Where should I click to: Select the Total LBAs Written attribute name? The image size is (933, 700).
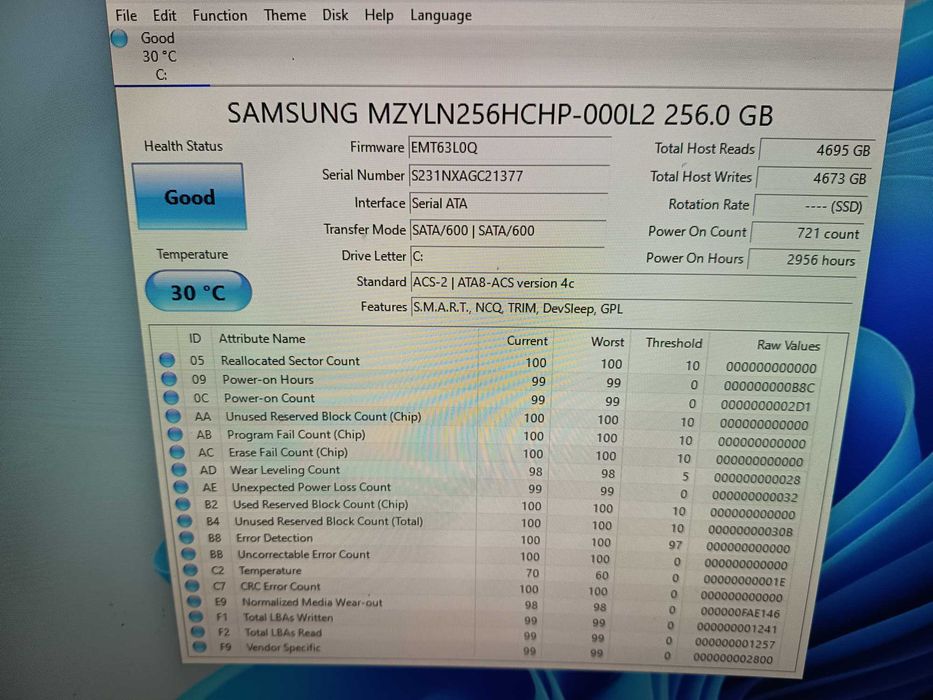point(288,617)
